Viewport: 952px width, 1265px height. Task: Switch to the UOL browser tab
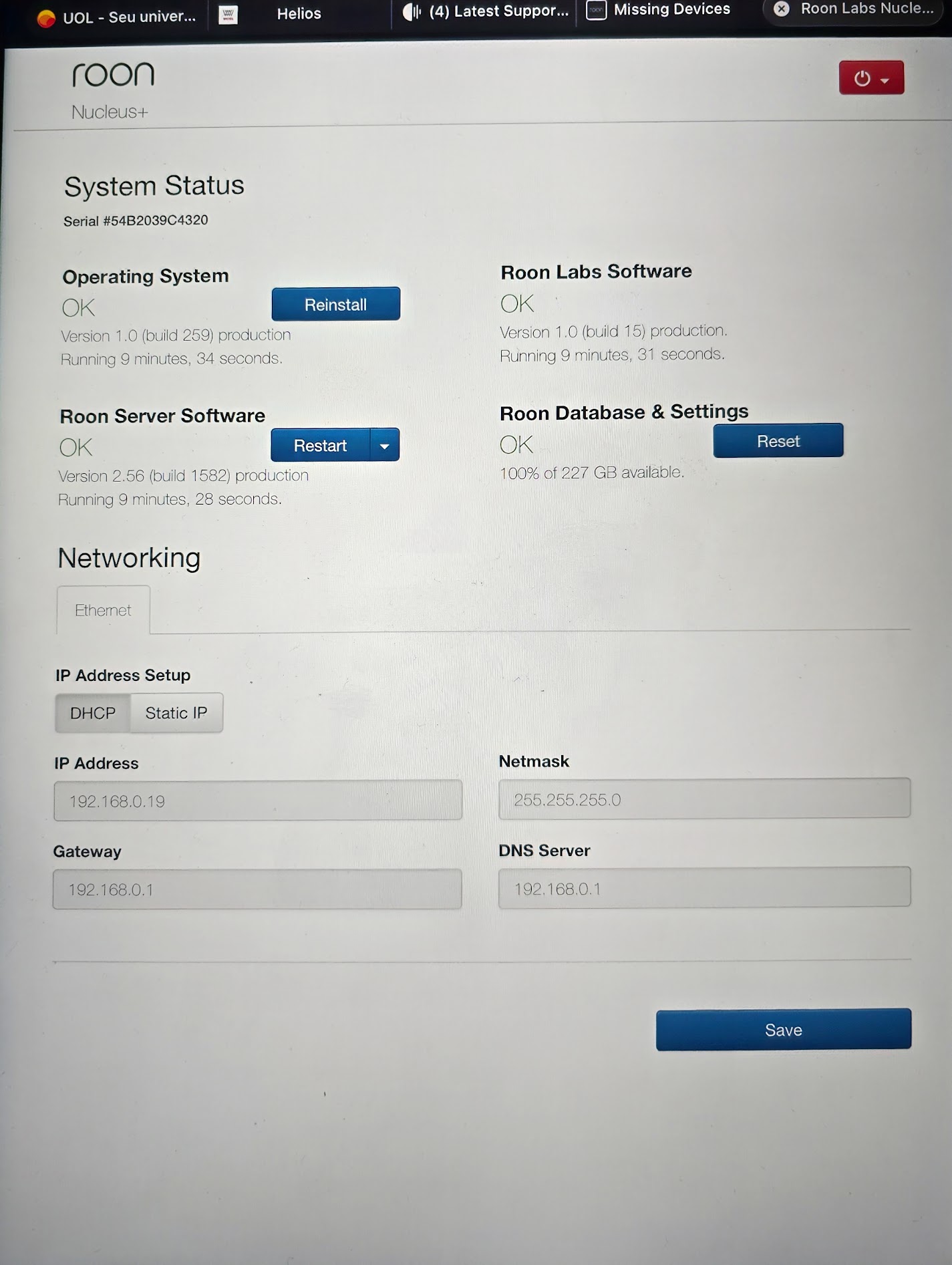pyautogui.click(x=118, y=17)
